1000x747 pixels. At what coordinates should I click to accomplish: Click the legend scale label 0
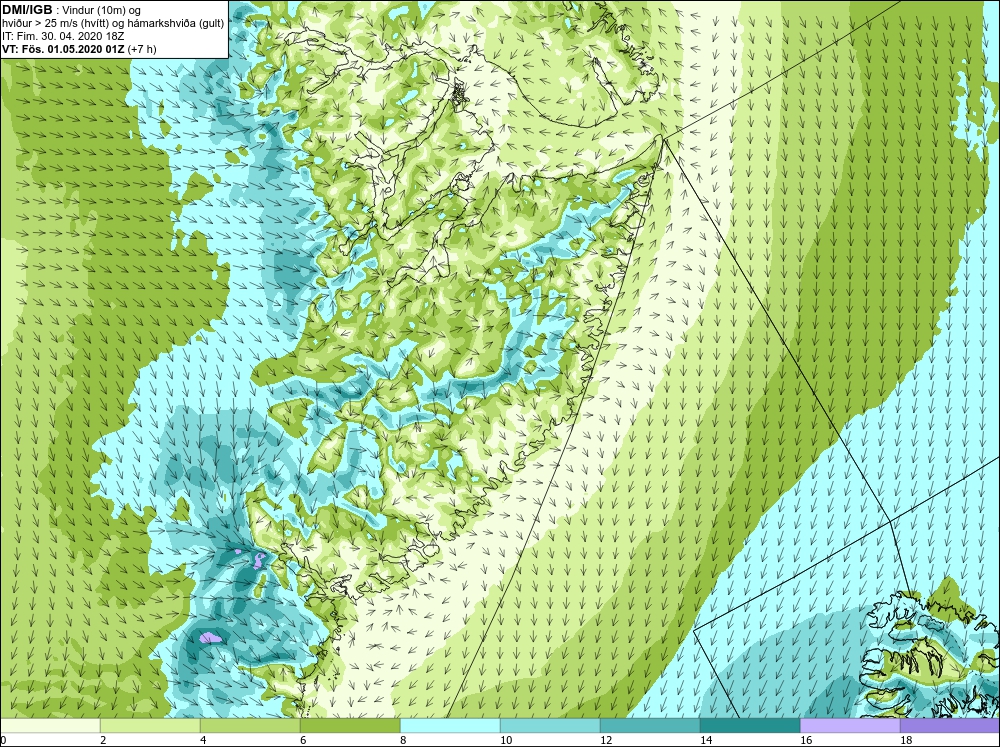click(x=4, y=740)
